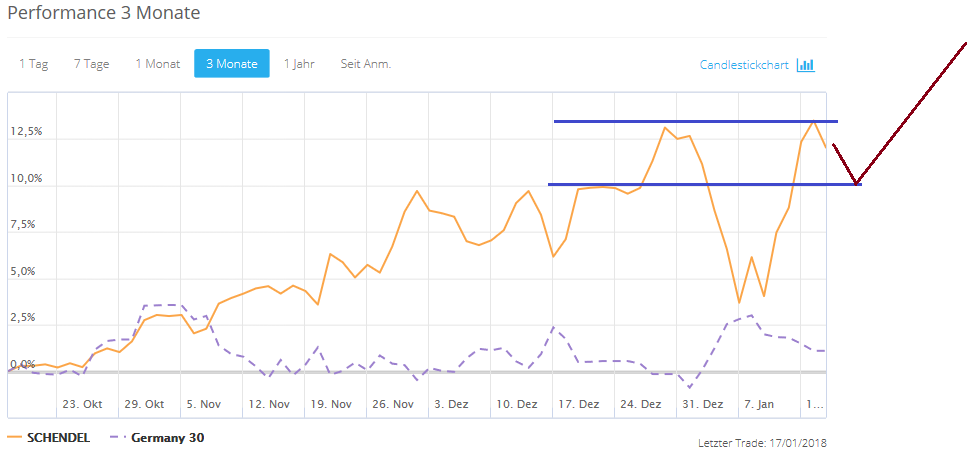Click the candlestick chart bar icon
974x456 pixels.
[x=806, y=65]
